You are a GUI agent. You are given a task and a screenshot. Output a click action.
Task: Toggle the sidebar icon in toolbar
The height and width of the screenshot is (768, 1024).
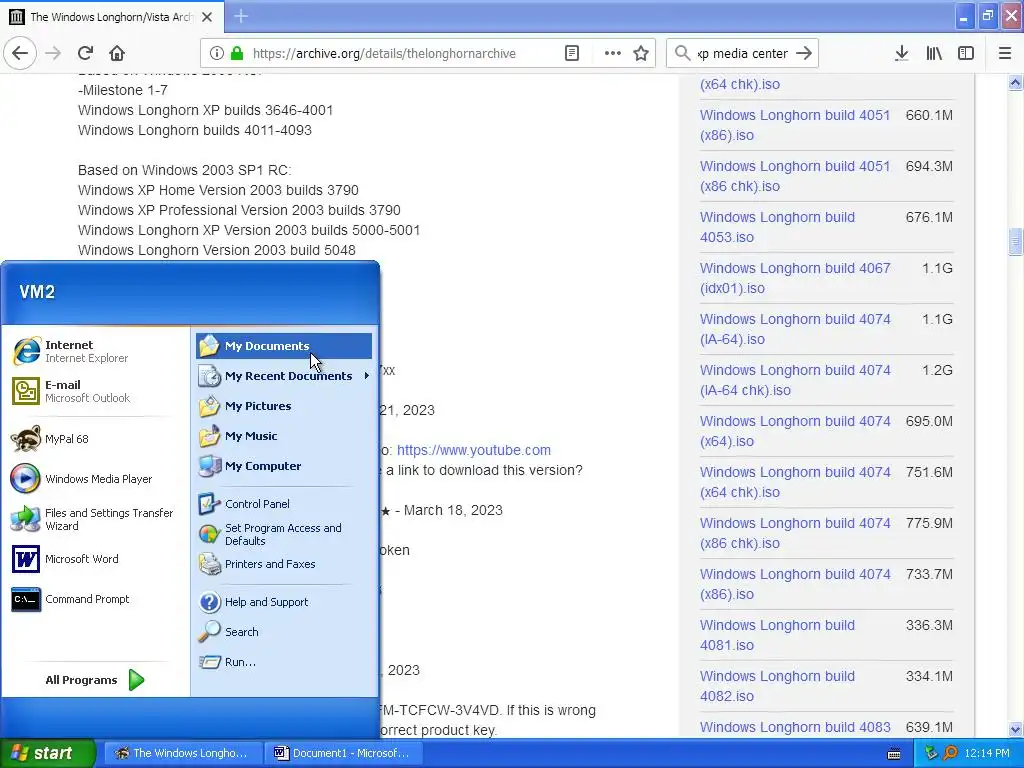pos(966,54)
